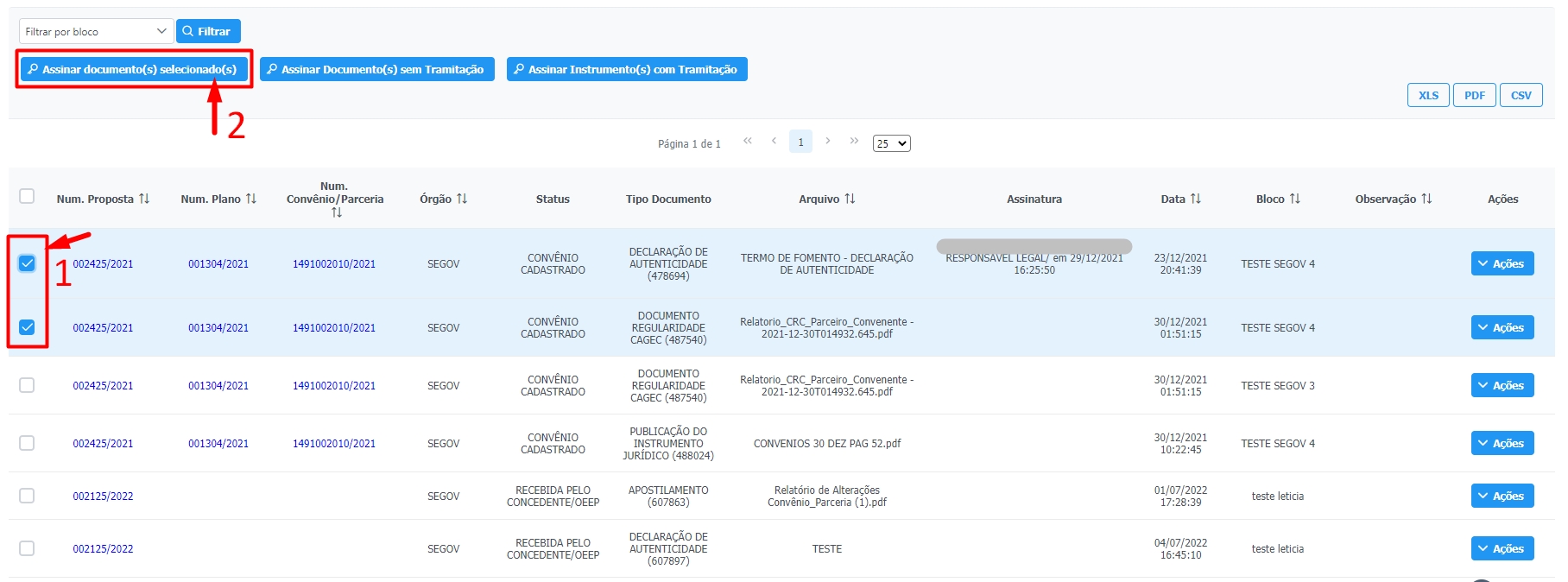The width and height of the screenshot is (1568, 582).
Task: Uncheck the first row checkbox
Action: (27, 263)
